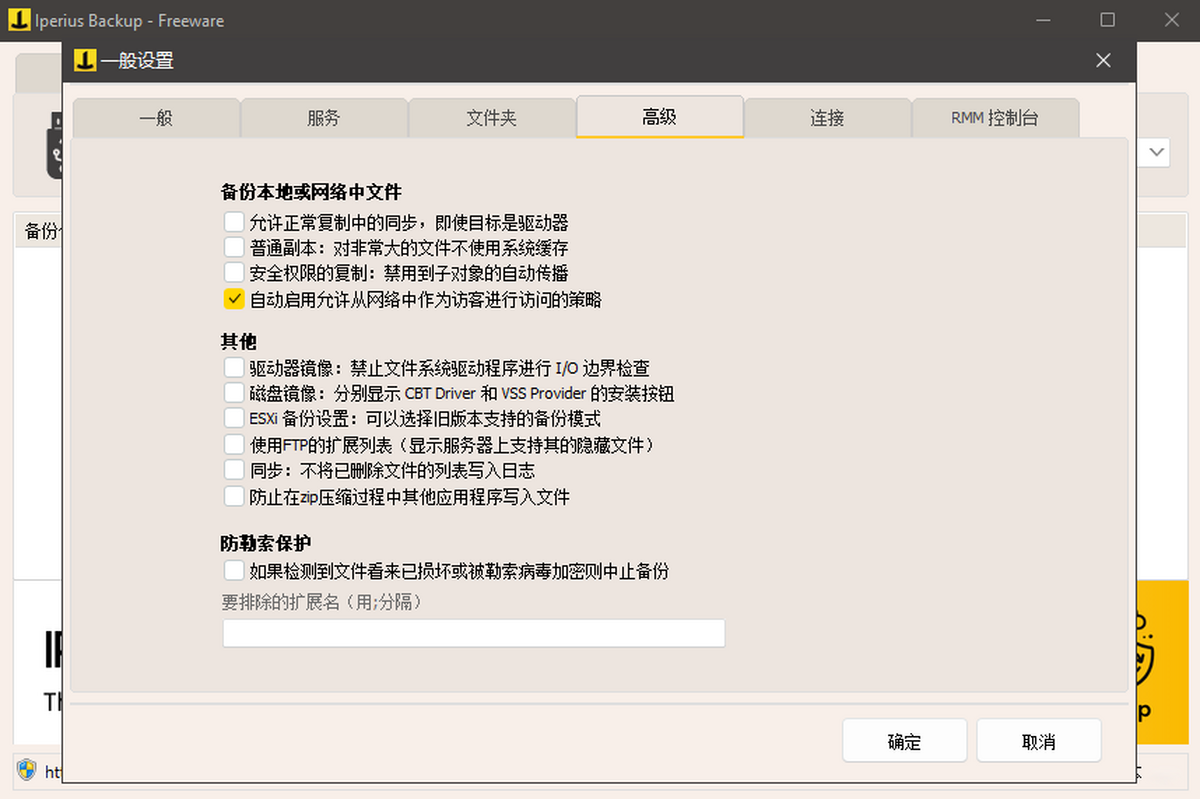Select the 文件夹 tab
The height and width of the screenshot is (799, 1200).
pos(492,118)
